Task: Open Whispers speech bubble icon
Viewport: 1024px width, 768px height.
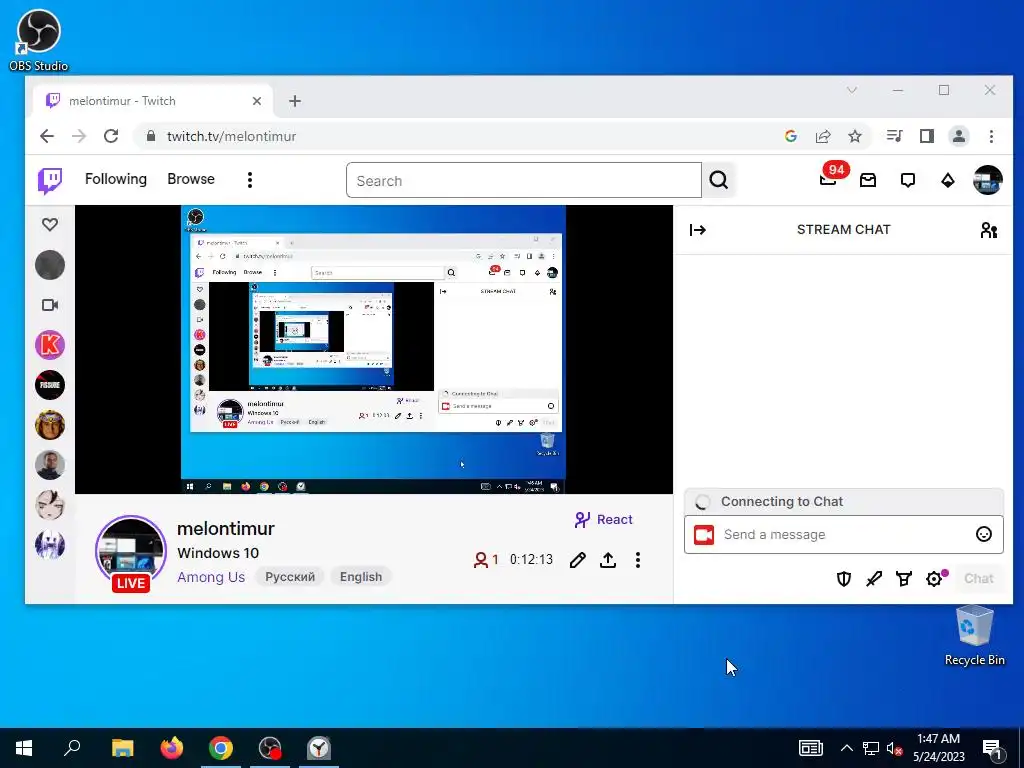Action: point(908,180)
